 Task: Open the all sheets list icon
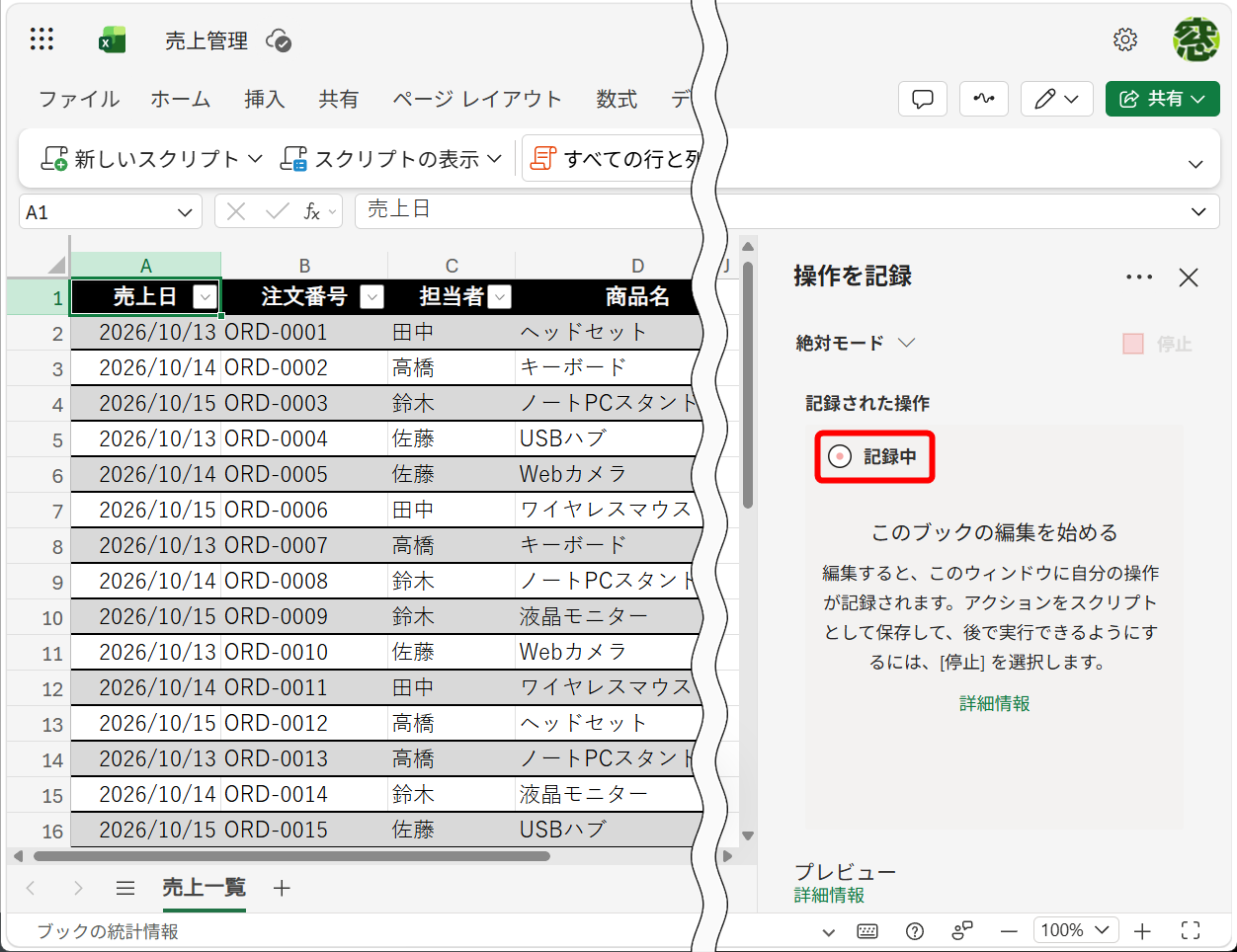(125, 888)
